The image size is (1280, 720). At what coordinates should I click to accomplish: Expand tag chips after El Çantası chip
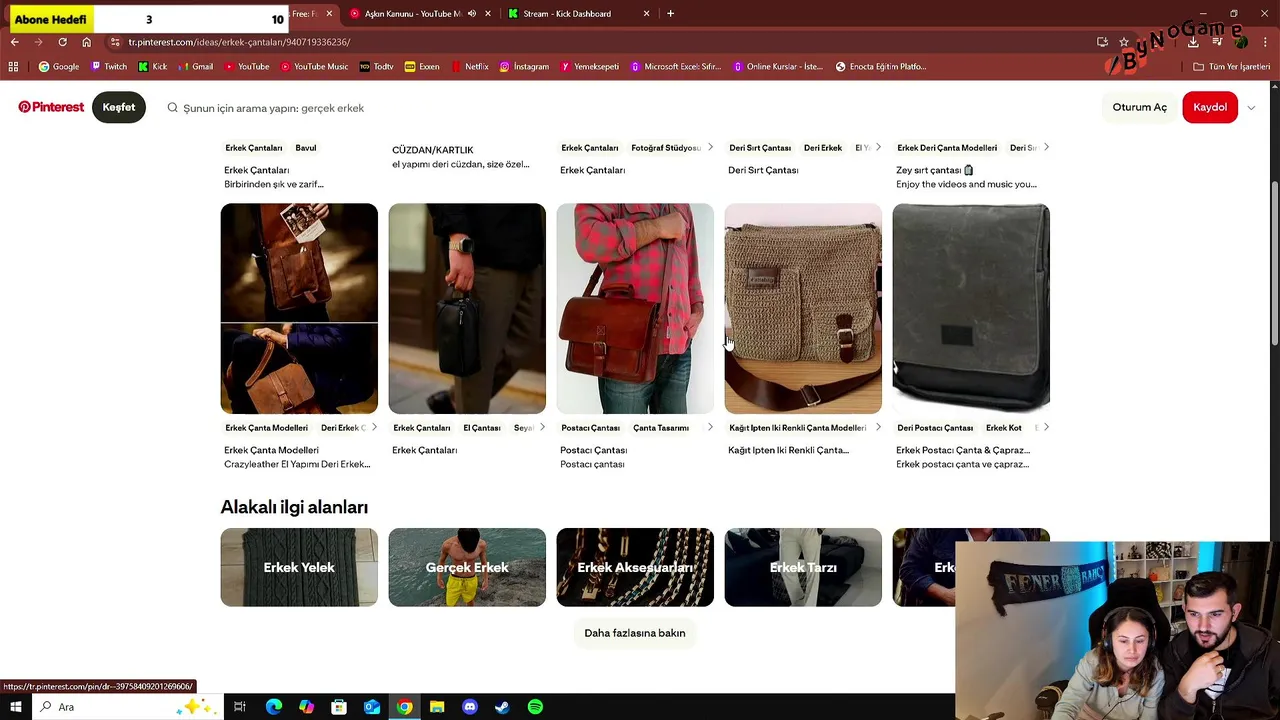tap(542, 427)
